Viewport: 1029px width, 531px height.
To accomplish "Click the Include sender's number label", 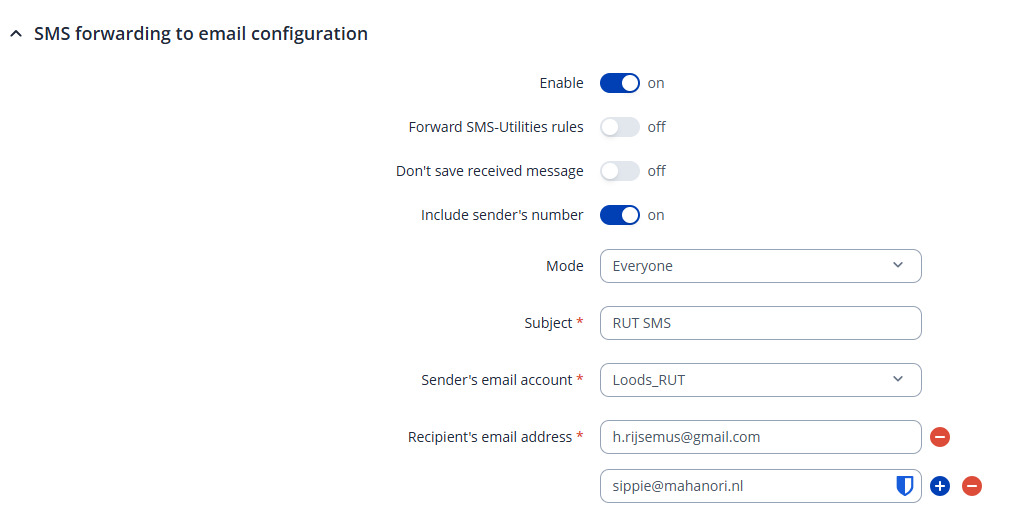I will pos(502,215).
